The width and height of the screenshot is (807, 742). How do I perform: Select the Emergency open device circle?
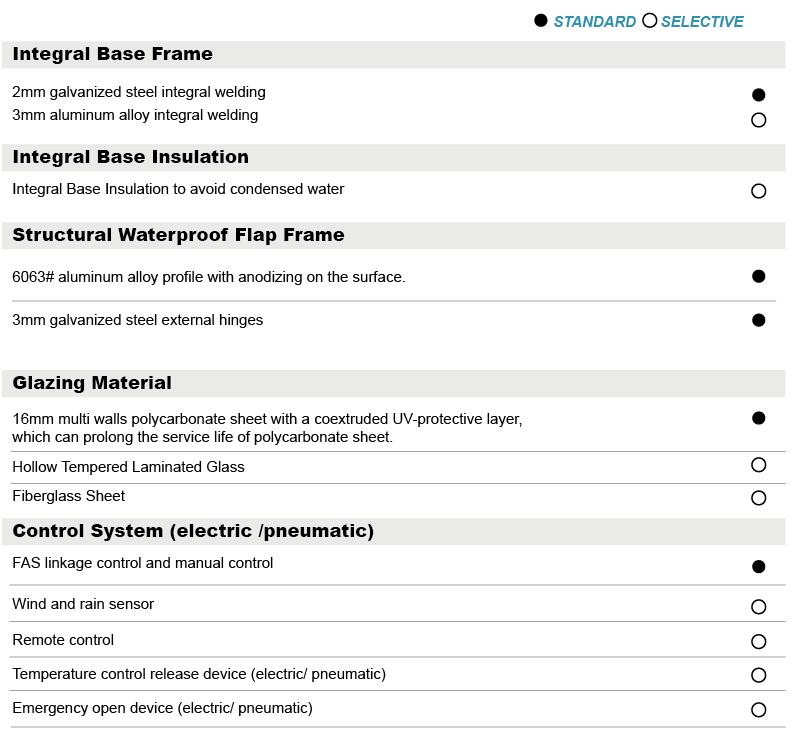pyautogui.click(x=758, y=710)
